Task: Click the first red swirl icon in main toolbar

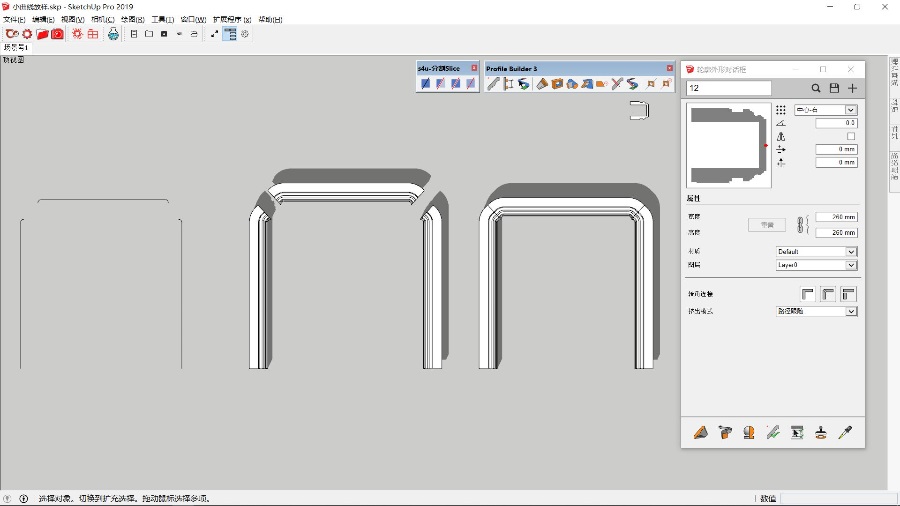Action: coord(11,34)
